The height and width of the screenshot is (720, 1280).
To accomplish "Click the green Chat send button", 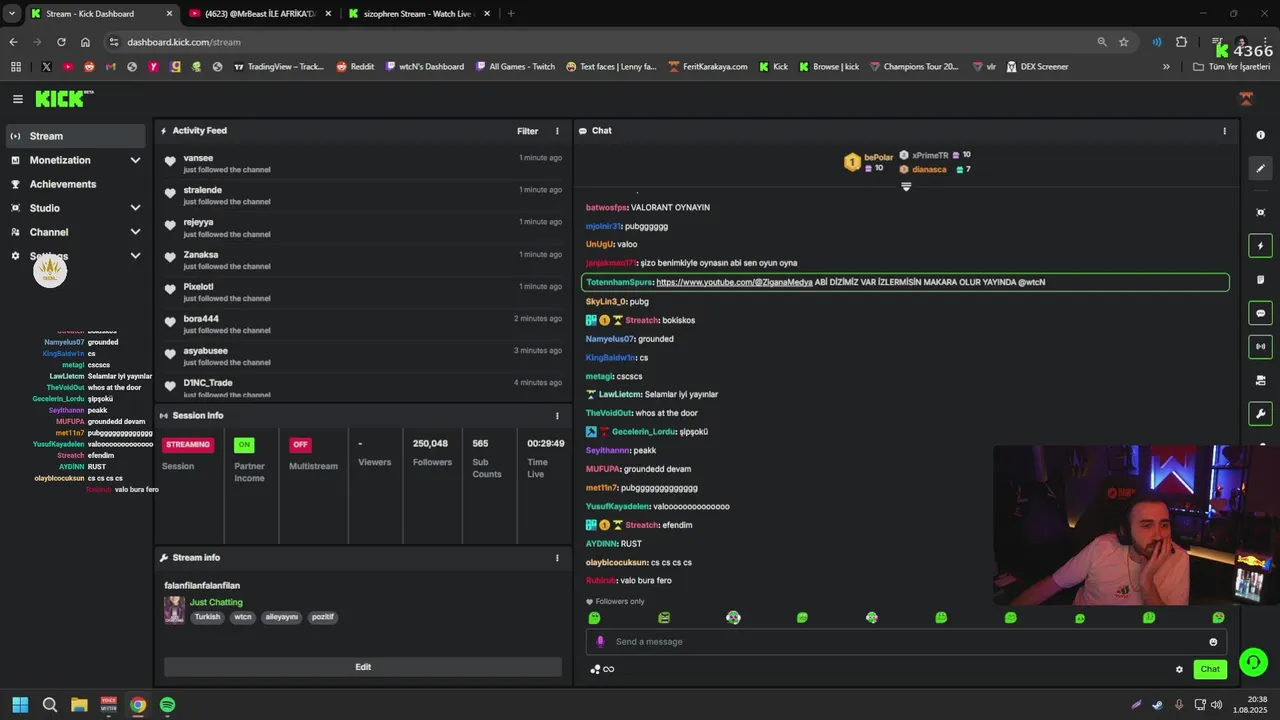I will point(1210,669).
